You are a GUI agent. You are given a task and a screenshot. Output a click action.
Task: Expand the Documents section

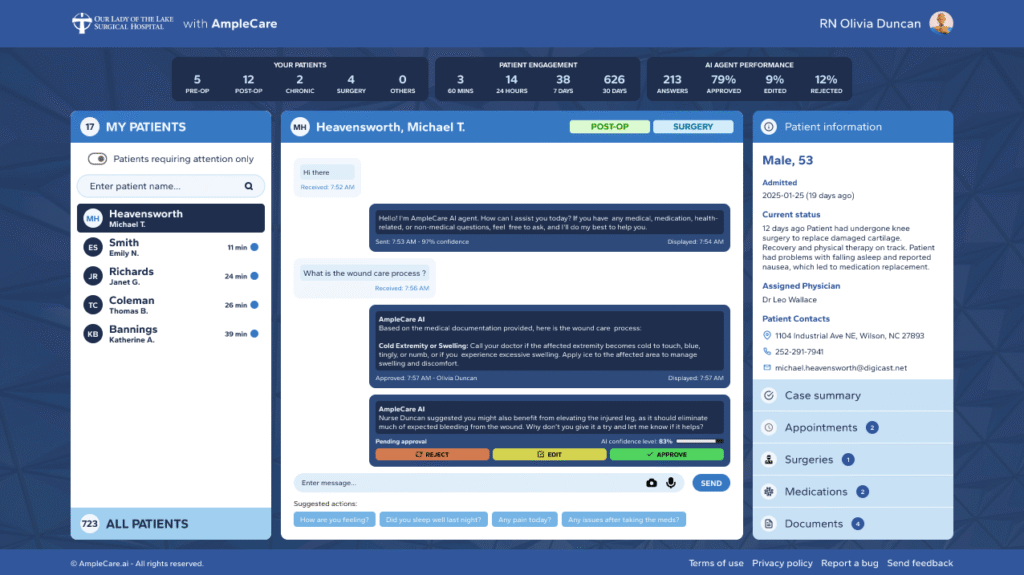click(852, 523)
